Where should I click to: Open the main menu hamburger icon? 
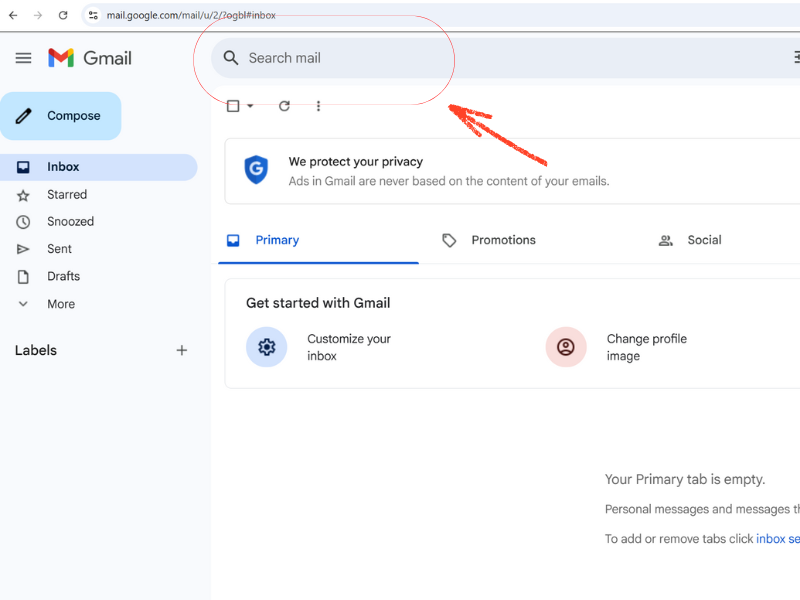[23, 58]
